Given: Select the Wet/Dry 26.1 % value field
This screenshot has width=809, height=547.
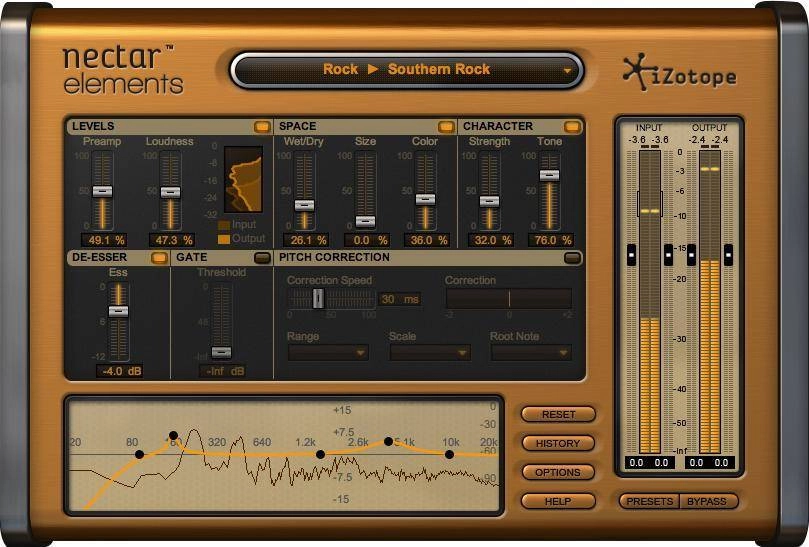Looking at the screenshot, I should tap(306, 240).
